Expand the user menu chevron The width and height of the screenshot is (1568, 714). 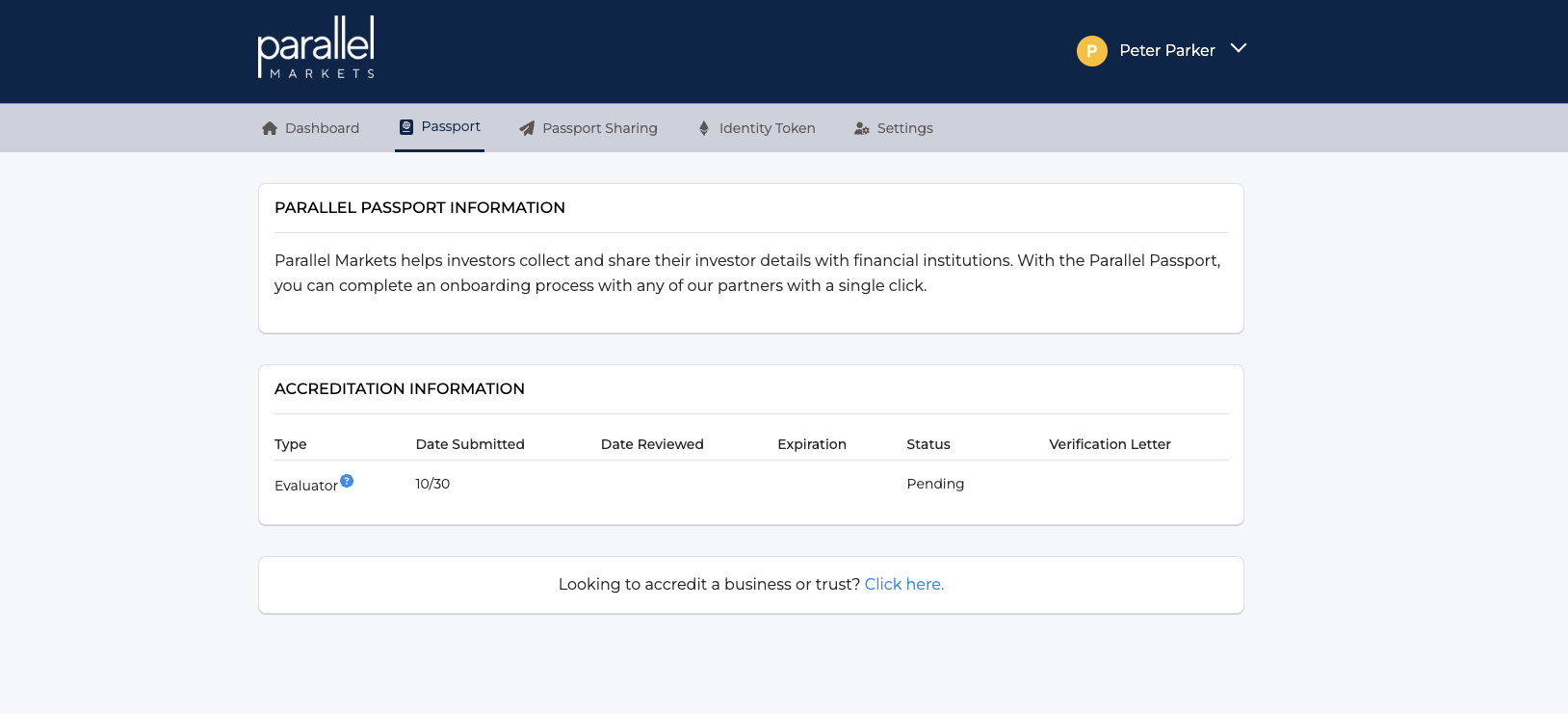pos(1239,48)
